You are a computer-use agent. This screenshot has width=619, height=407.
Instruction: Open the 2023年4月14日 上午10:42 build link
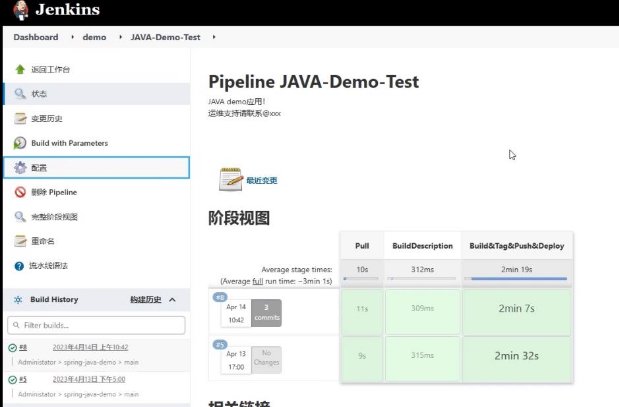tap(90, 347)
